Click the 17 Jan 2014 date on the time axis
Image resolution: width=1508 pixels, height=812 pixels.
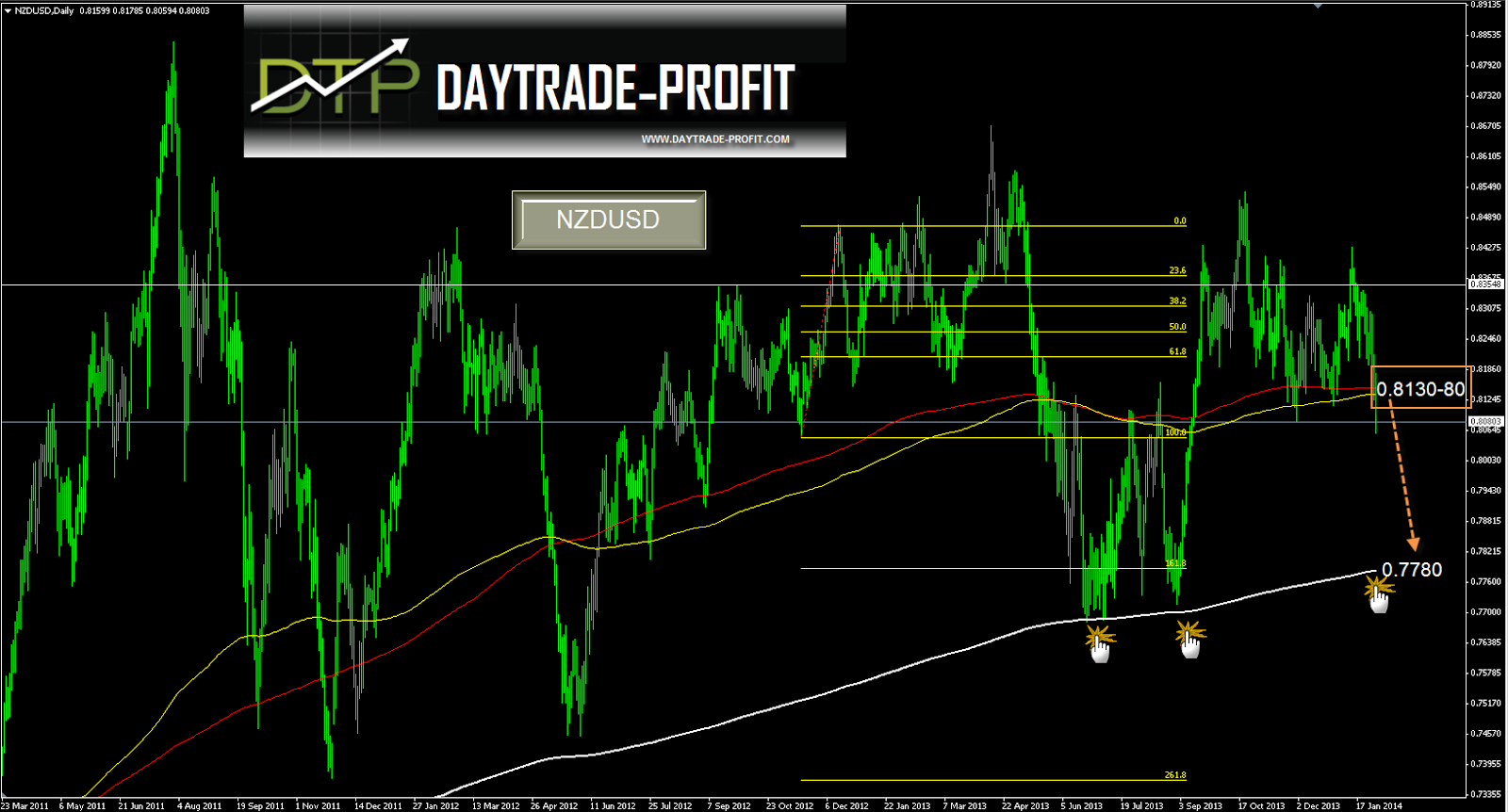pos(1379,806)
